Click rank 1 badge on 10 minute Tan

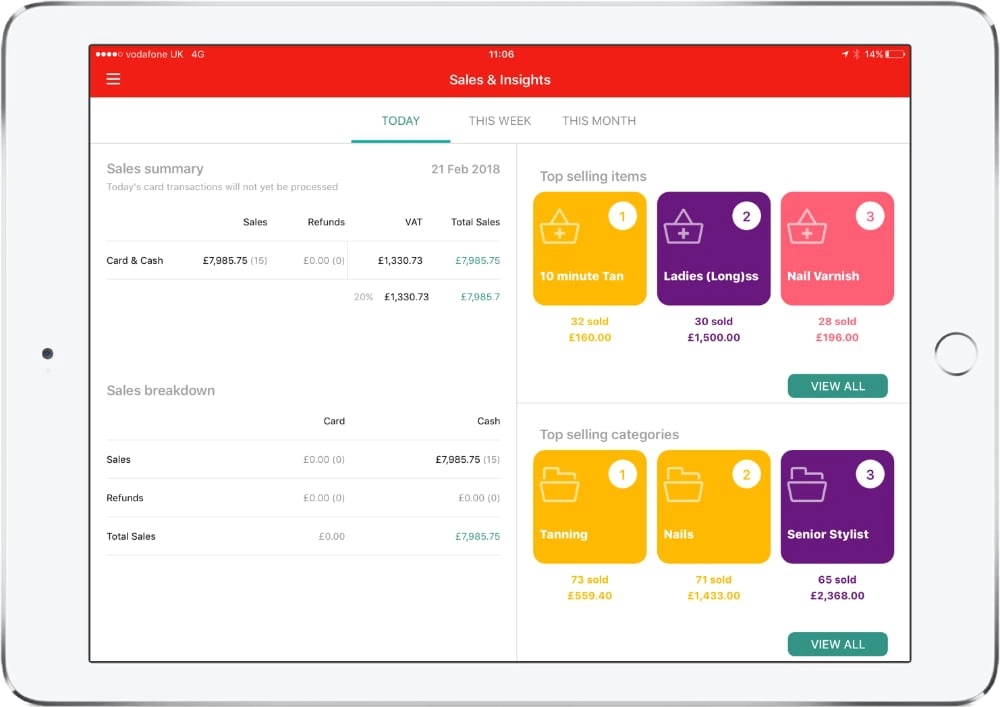pyautogui.click(x=622, y=216)
